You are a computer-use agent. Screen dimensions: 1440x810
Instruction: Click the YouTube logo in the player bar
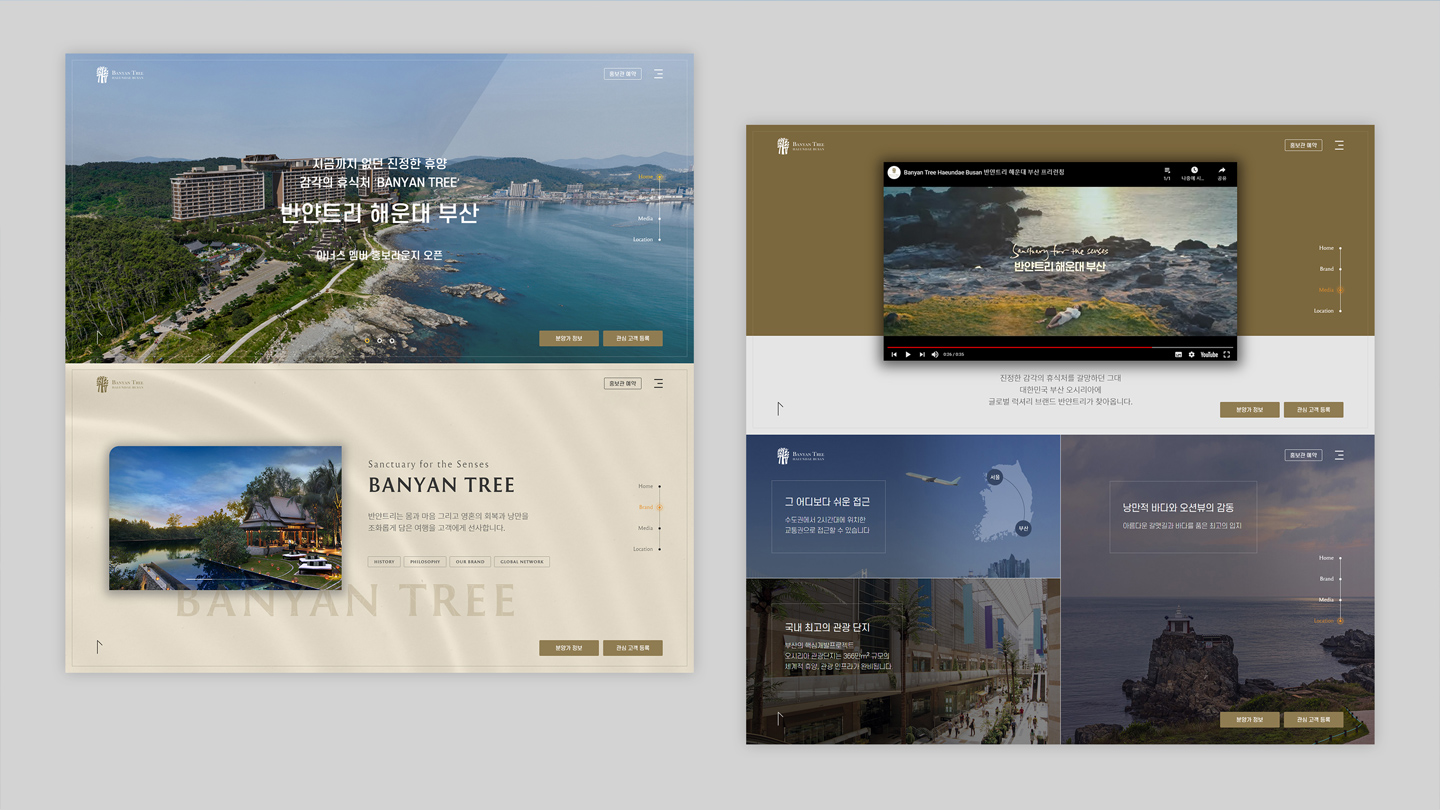pyautogui.click(x=1208, y=354)
